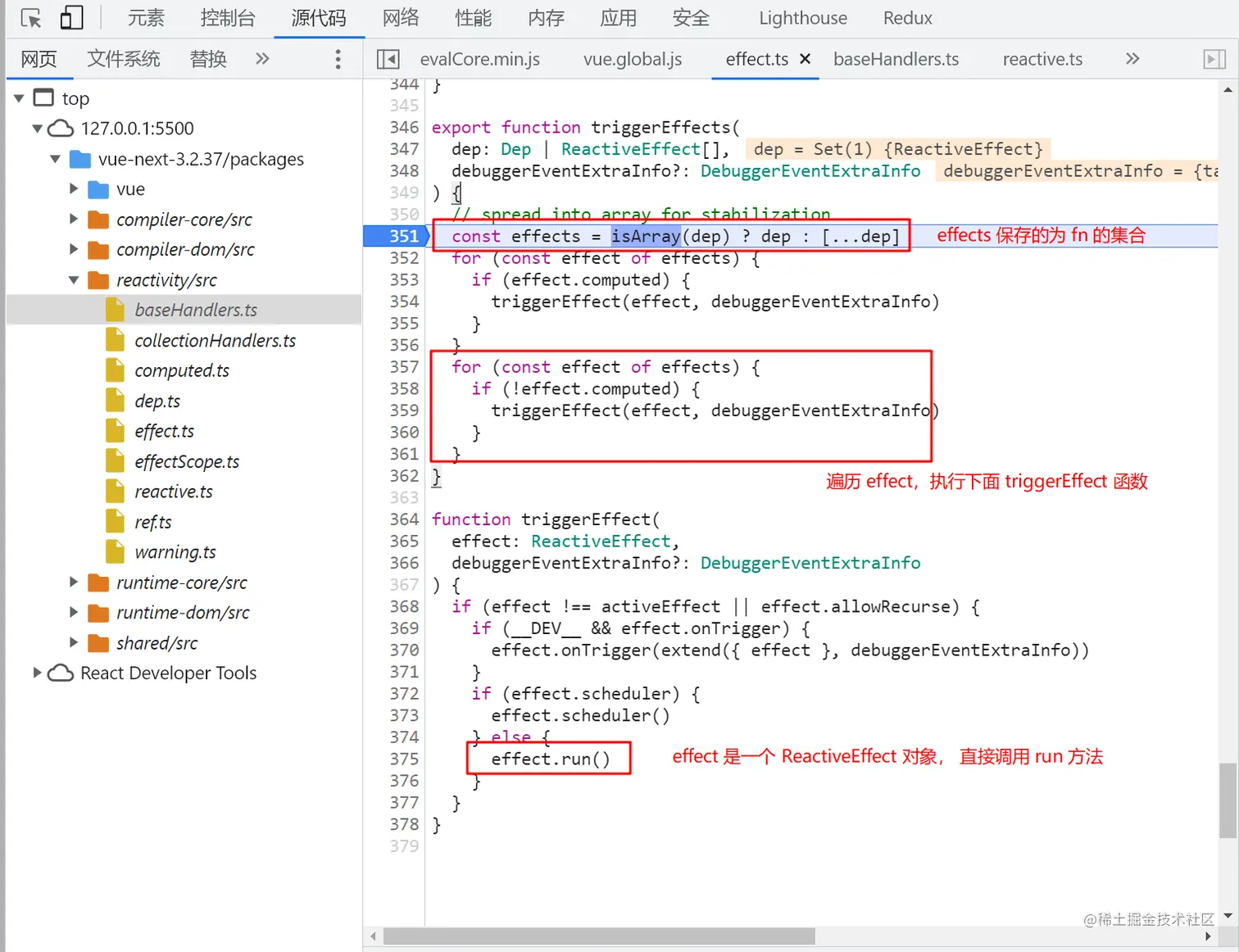1239x952 pixels.
Task: Show more open file tabs chevron
Action: click(1132, 58)
